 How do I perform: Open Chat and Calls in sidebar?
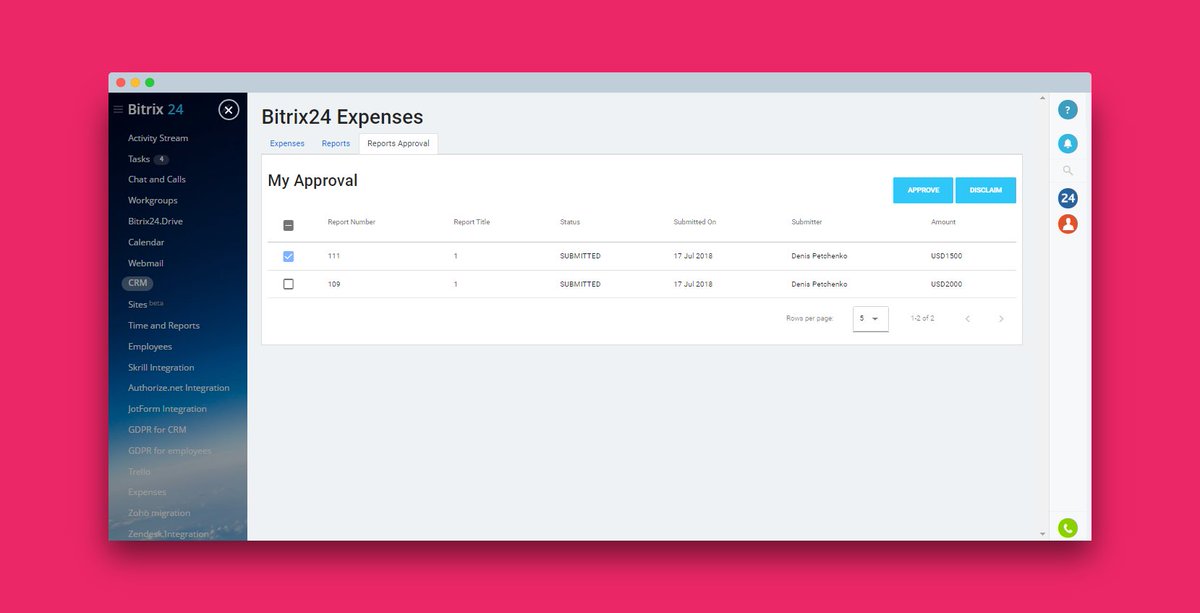coord(157,179)
